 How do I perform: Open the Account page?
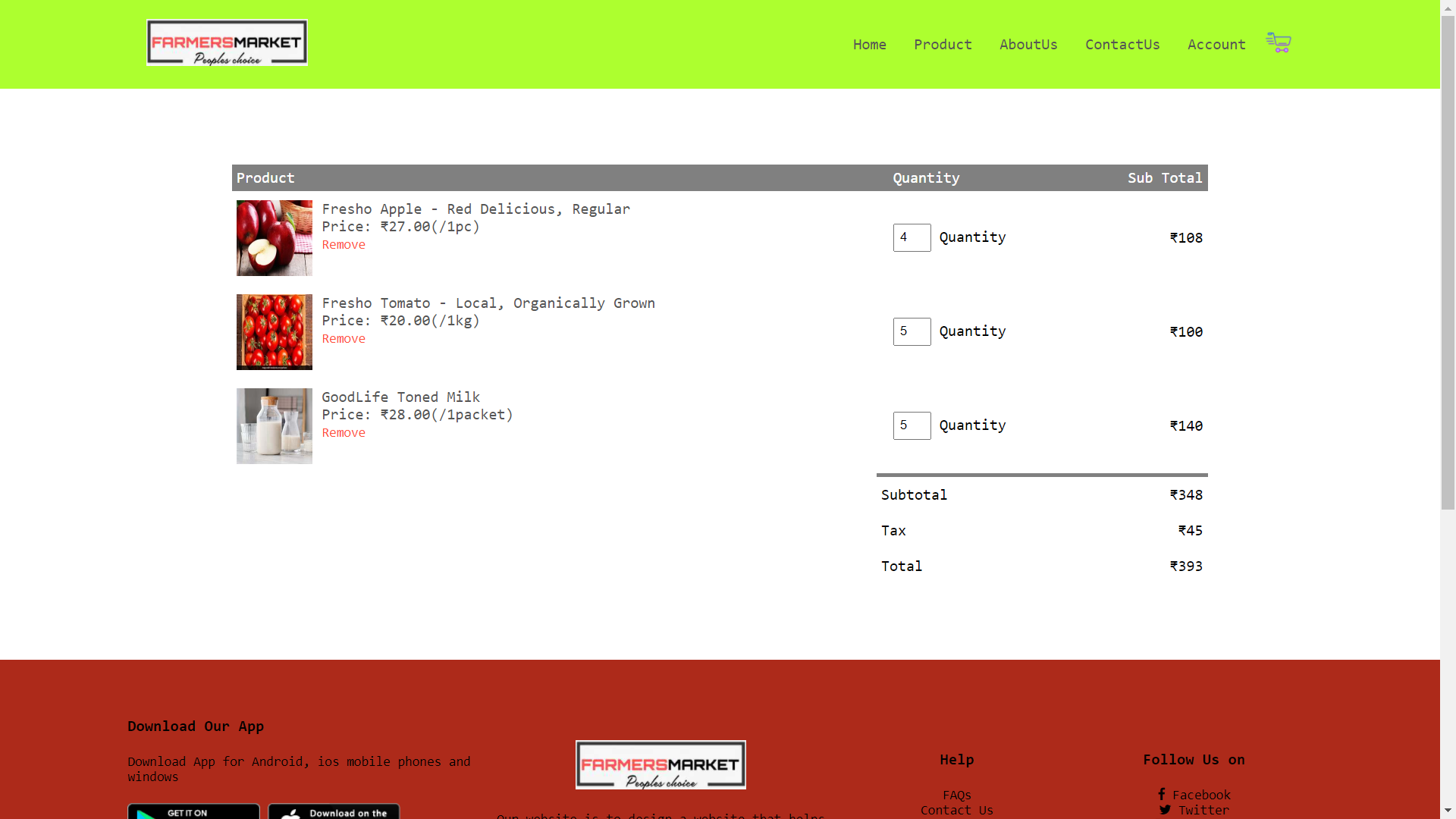click(1216, 44)
